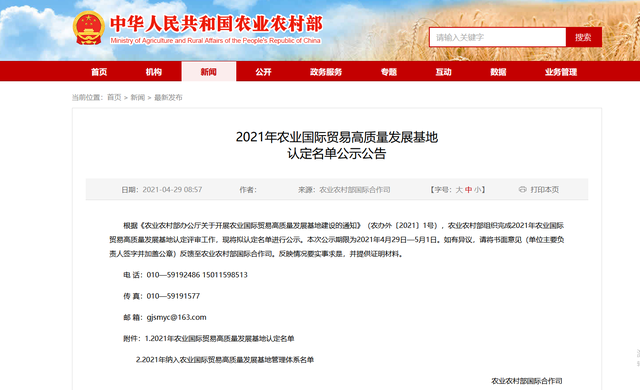Open the 首页 navigation menu item

coord(99,72)
